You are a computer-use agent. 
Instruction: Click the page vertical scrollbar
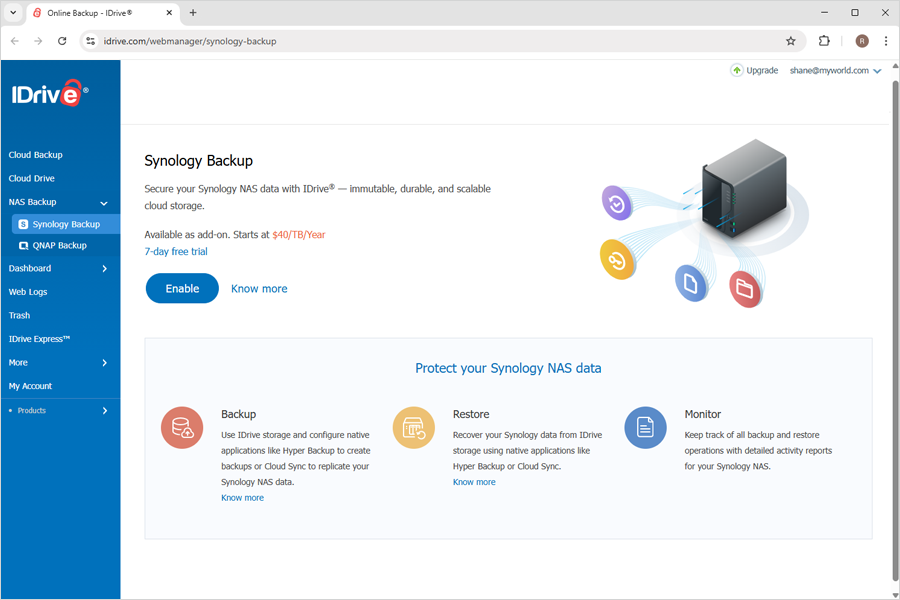[x=895, y=330]
